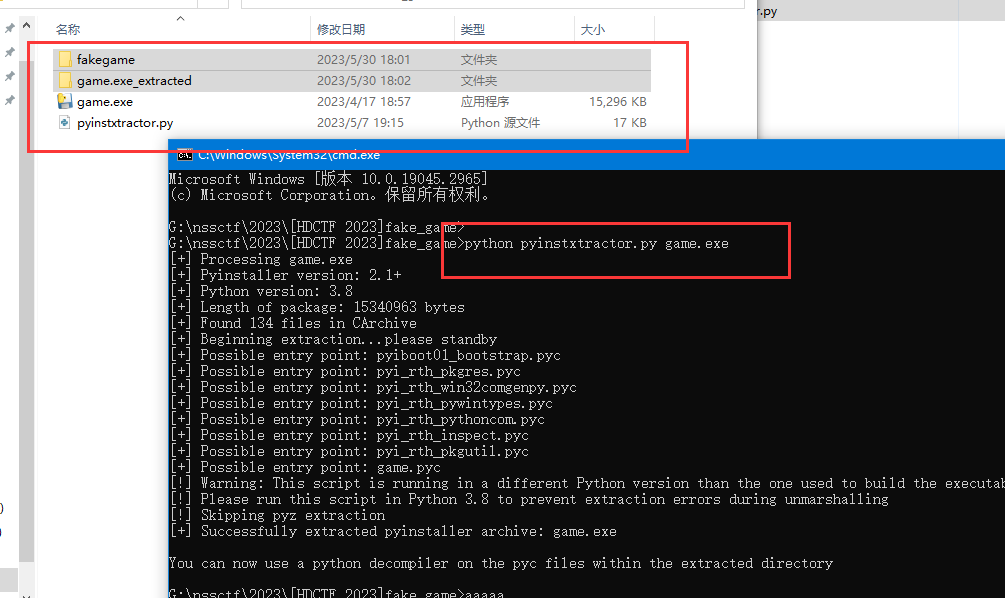Screen dimensions: 1005x598
Task: Click the pyinstxtractor.py Python file icon
Action: [x=65, y=123]
